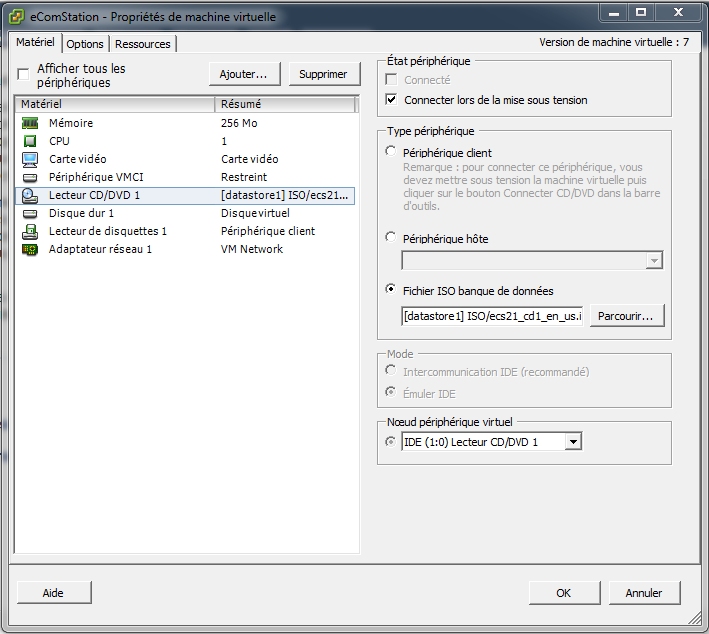
Task: Enable Afficher tous les périphériques checkbox
Action: [x=23, y=74]
